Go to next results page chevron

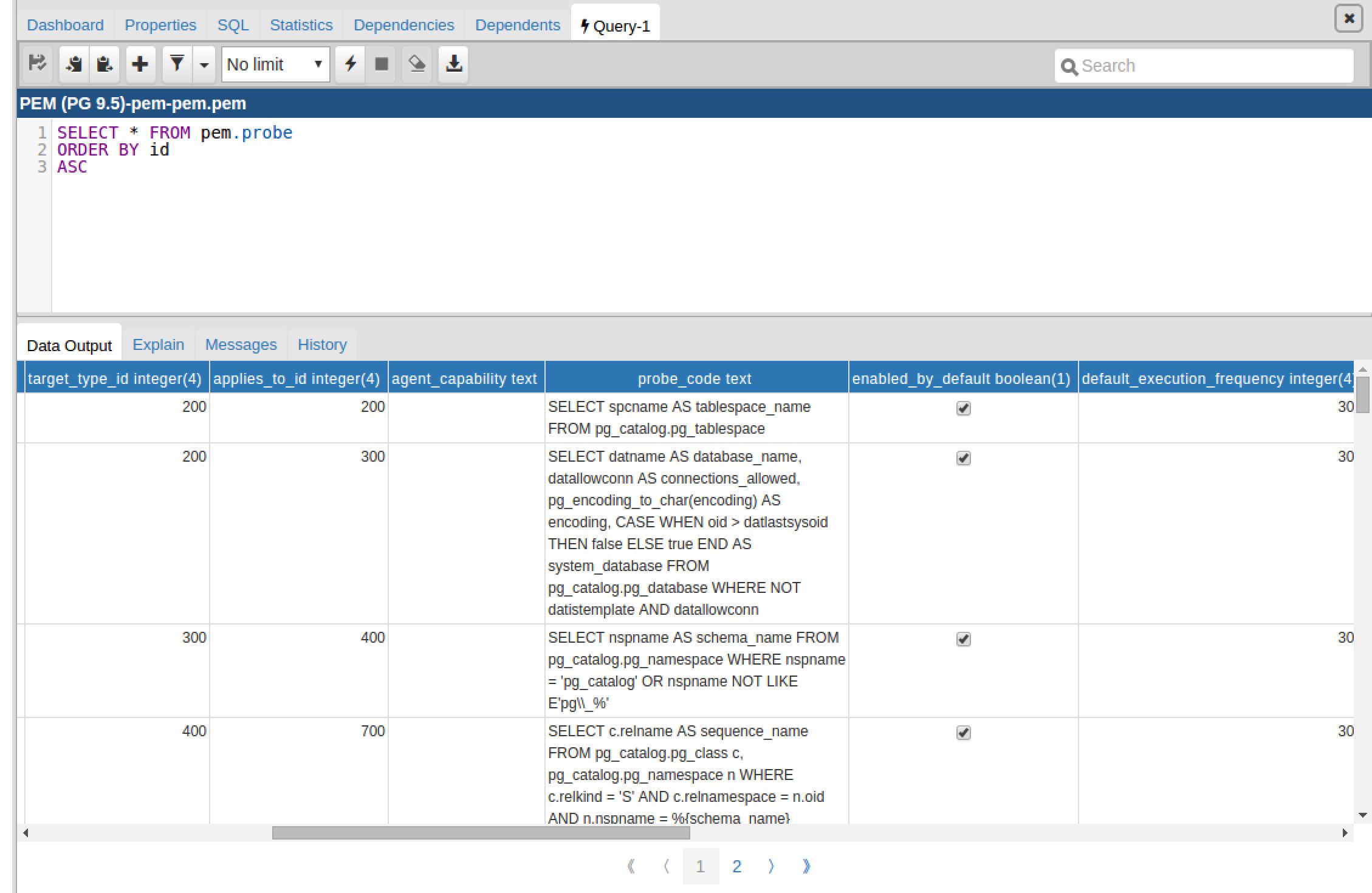[x=771, y=866]
